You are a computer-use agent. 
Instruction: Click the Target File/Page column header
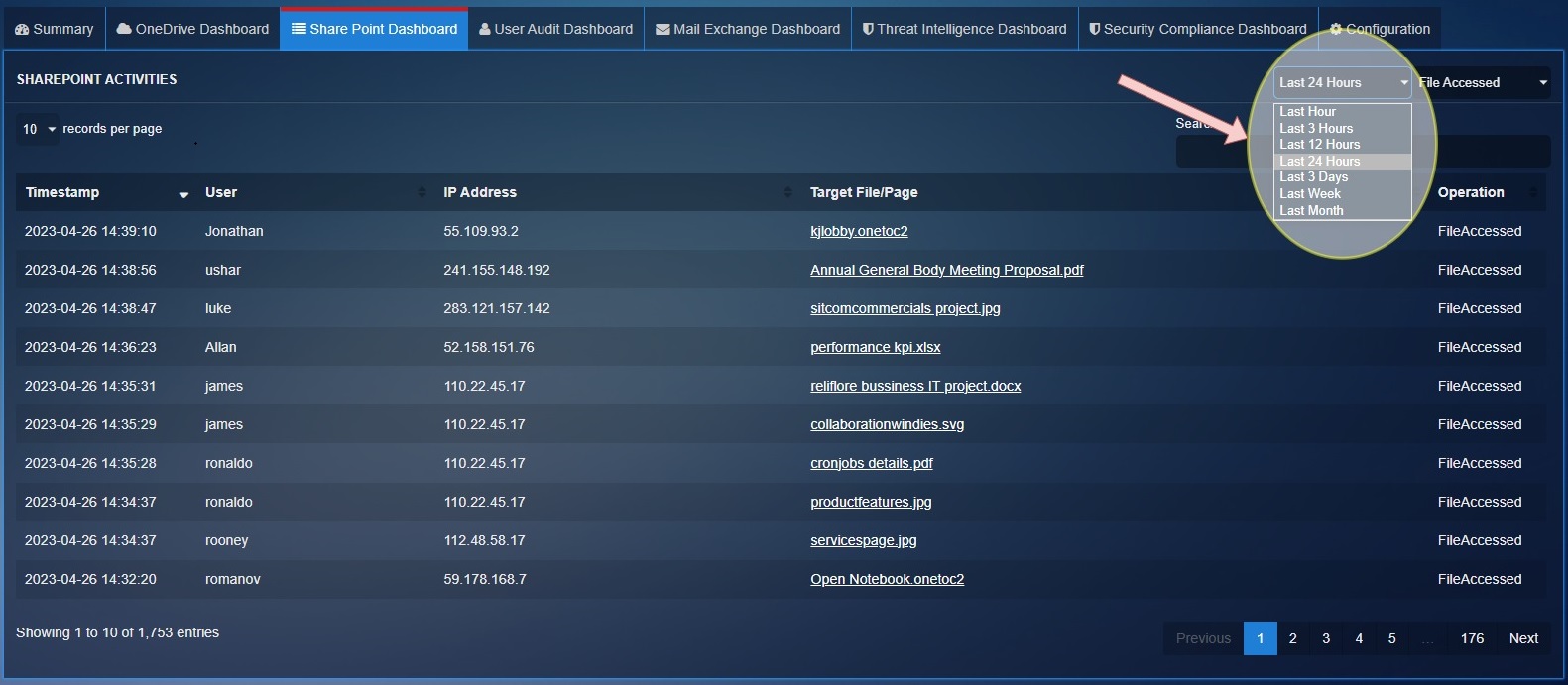[x=864, y=192]
